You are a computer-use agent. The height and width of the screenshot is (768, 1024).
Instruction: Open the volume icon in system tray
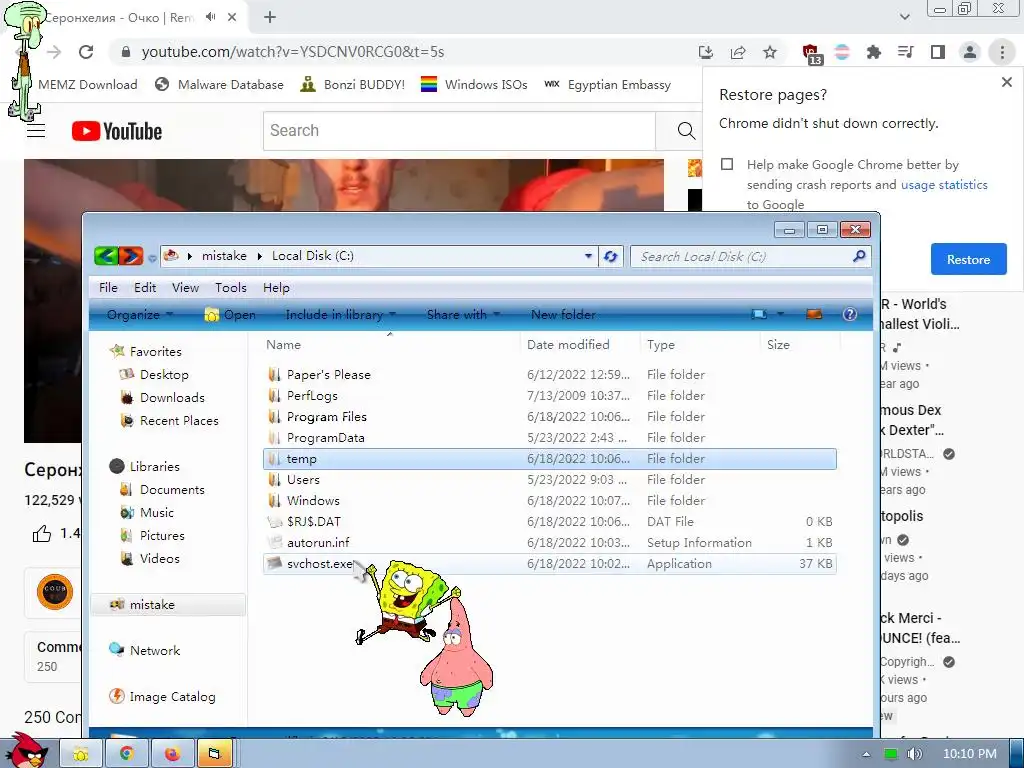coord(914,754)
